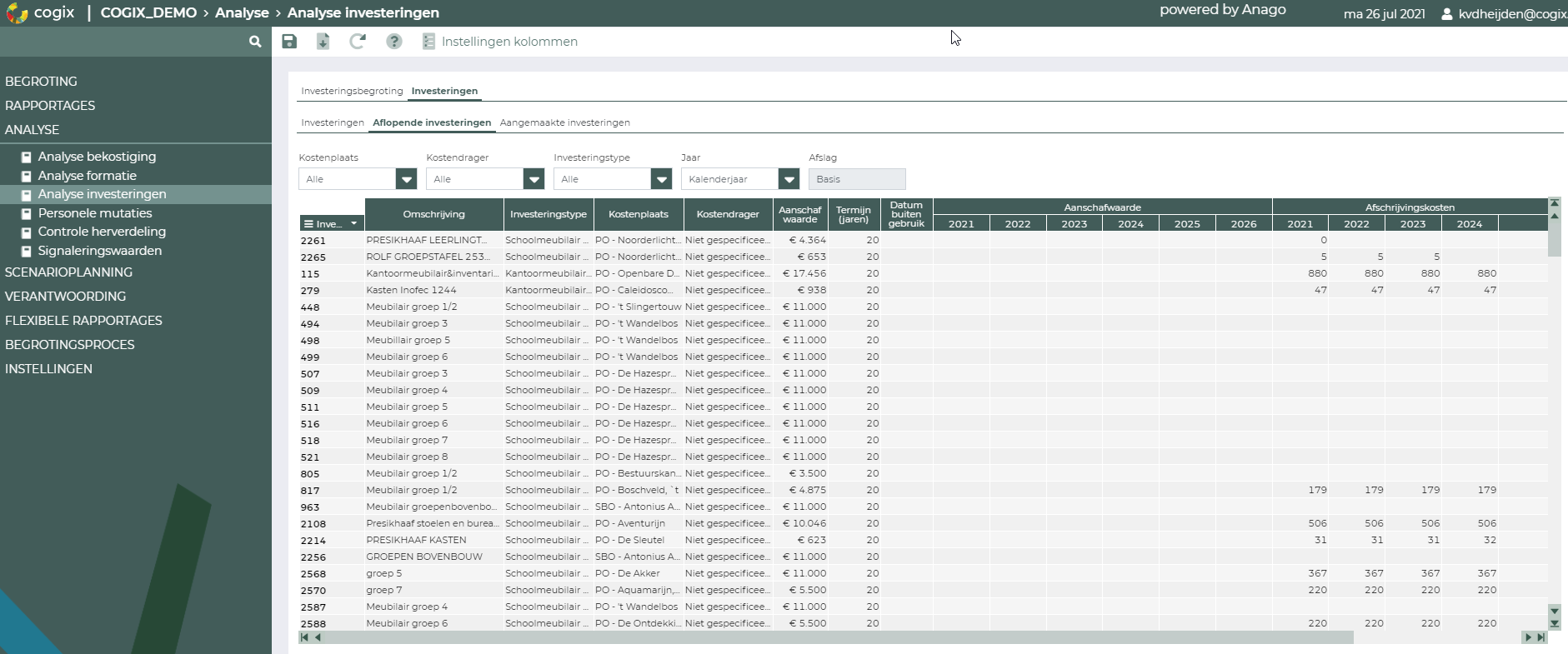This screenshot has height=654, width=1568.
Task: Open the Investeringstype dropdown
Action: [661, 179]
